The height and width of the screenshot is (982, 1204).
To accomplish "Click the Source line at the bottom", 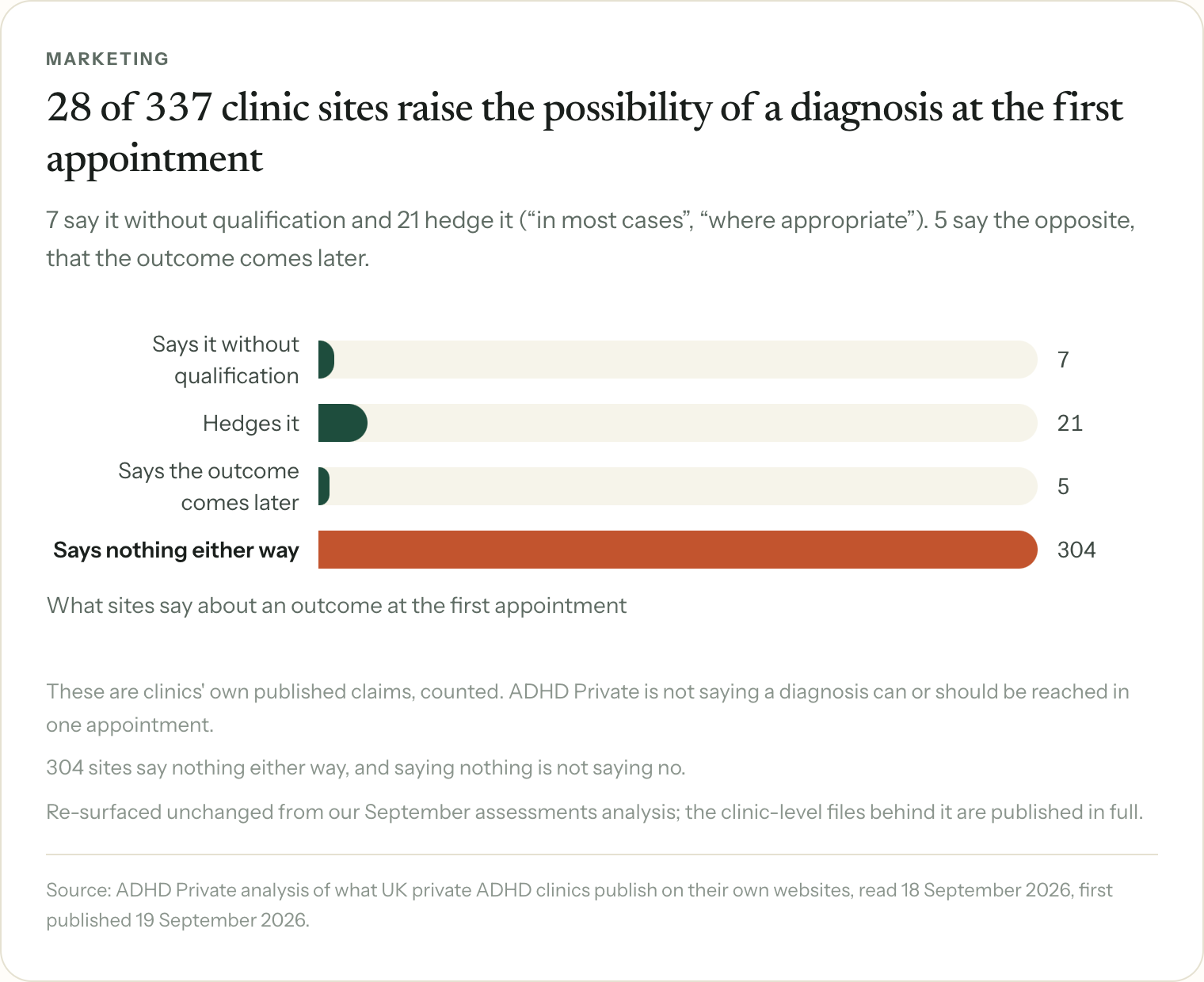I will (x=579, y=905).
